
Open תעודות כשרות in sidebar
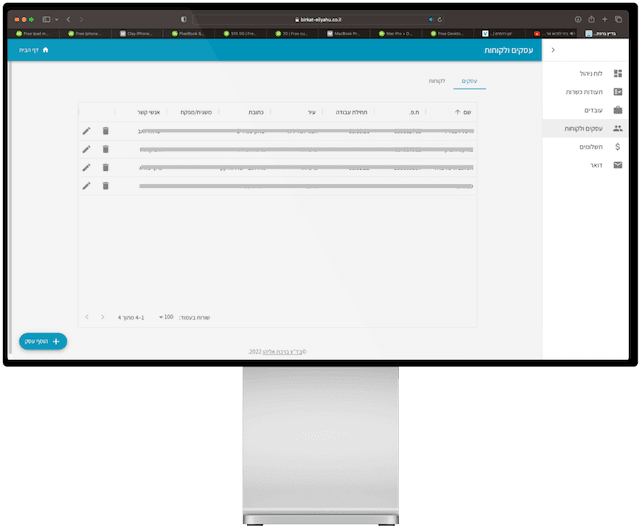pos(585,92)
